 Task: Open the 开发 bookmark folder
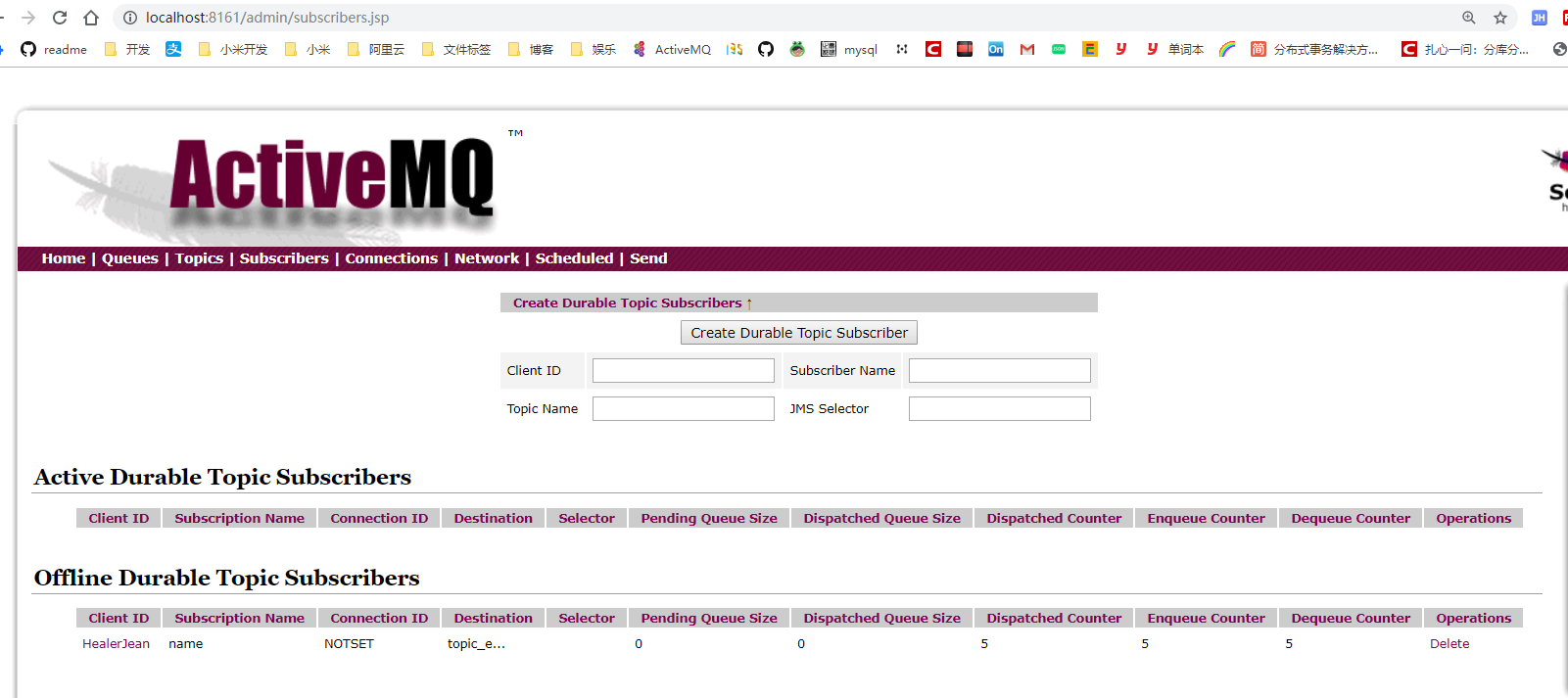[x=127, y=49]
